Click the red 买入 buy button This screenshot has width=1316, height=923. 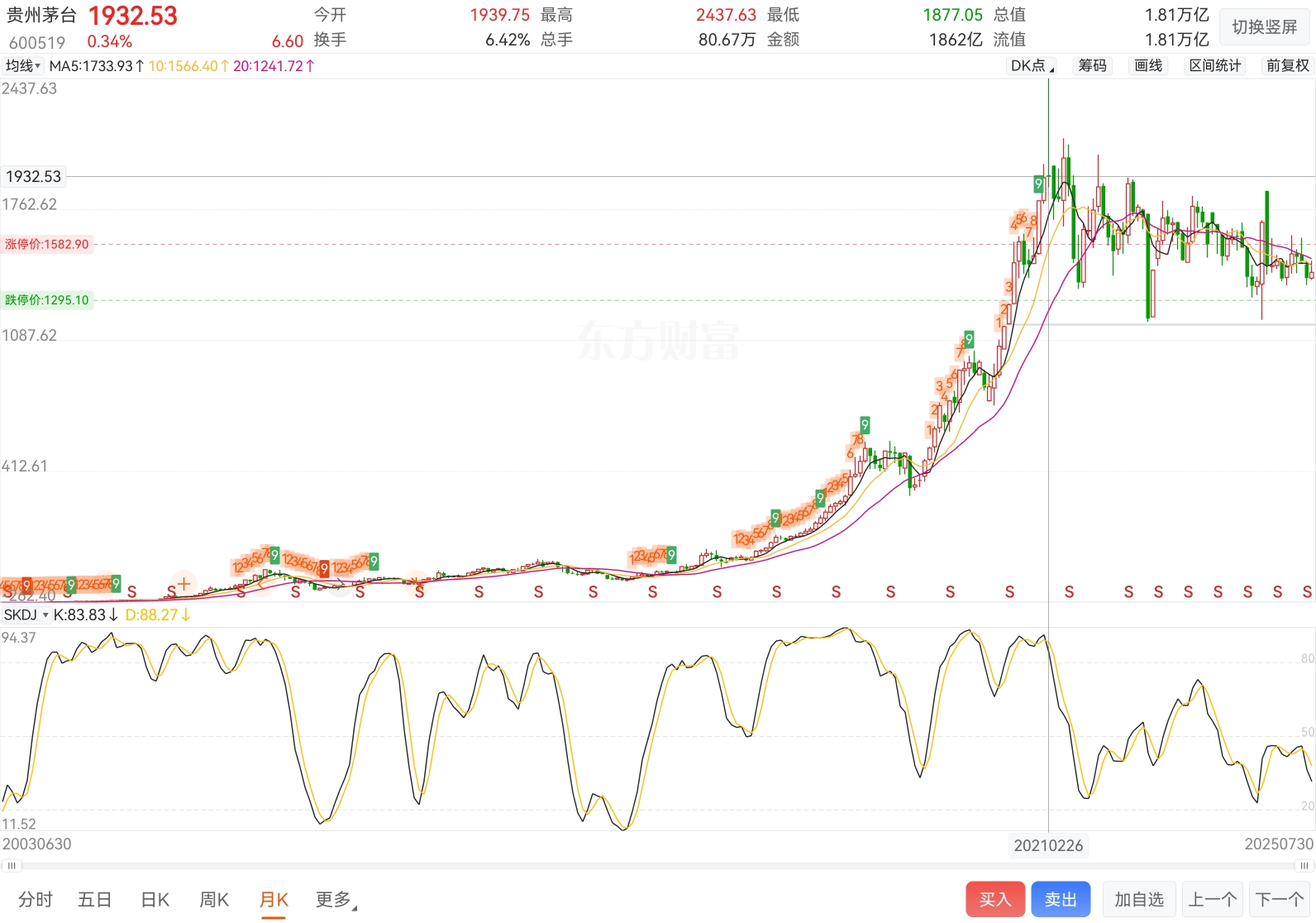click(995, 900)
